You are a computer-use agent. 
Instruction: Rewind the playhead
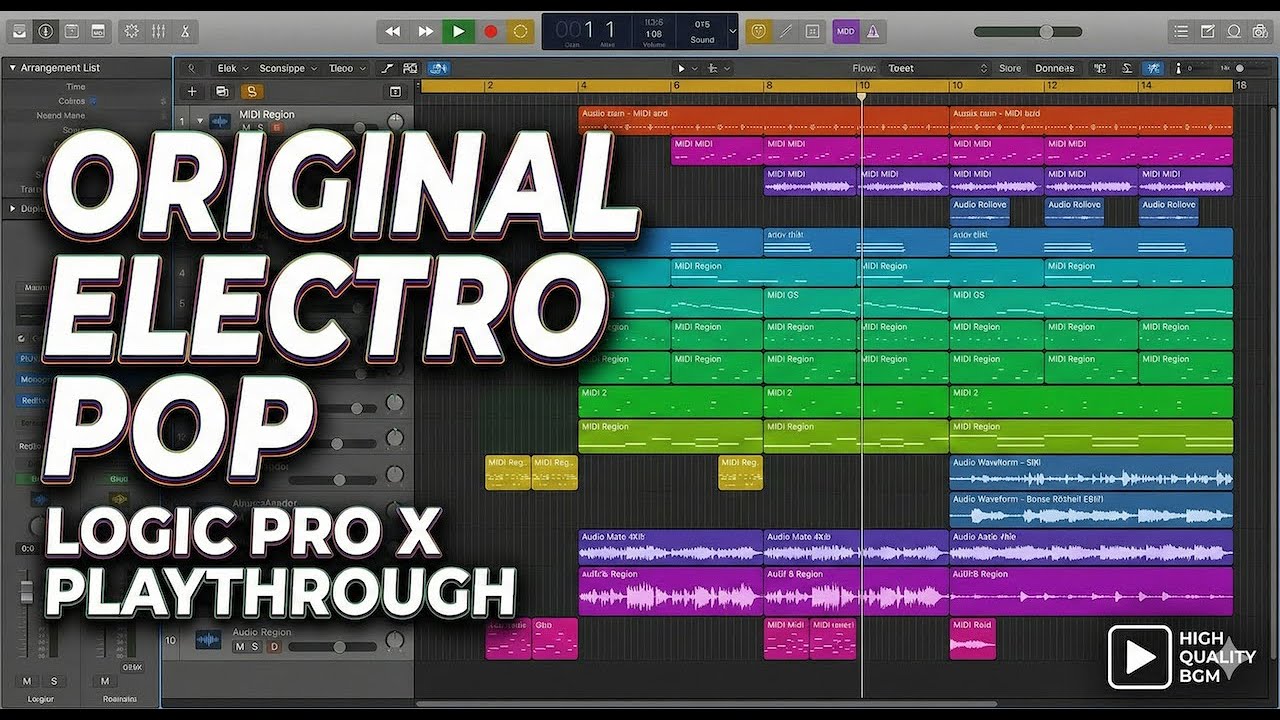[393, 31]
